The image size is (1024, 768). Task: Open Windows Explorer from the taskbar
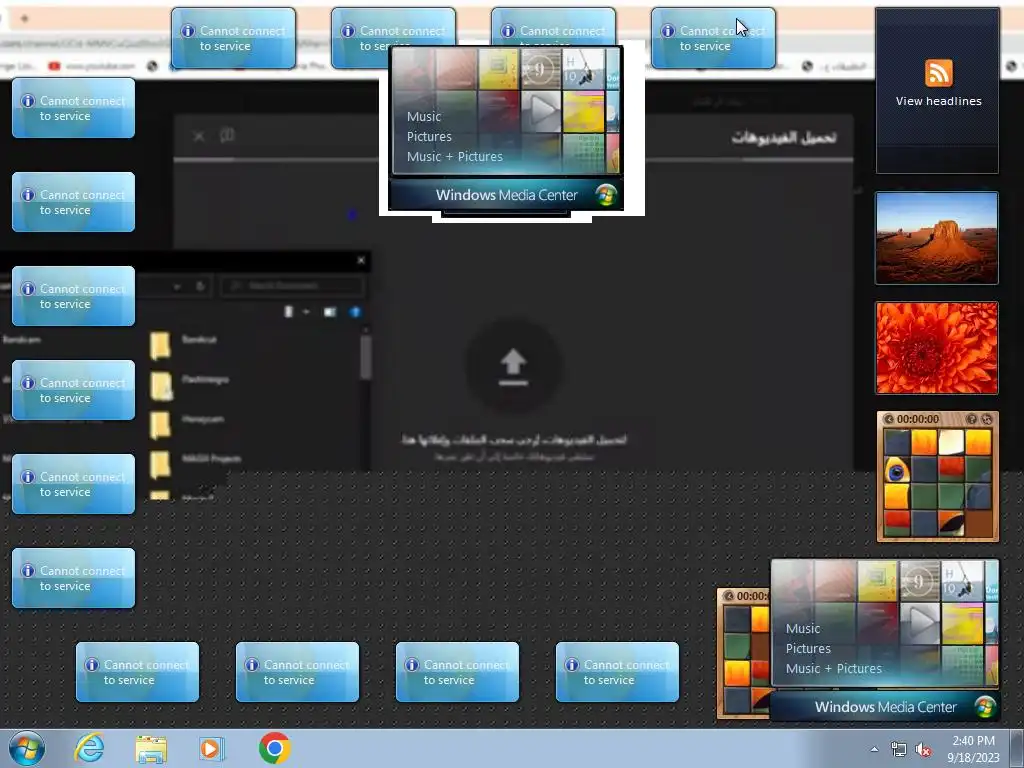(x=151, y=749)
